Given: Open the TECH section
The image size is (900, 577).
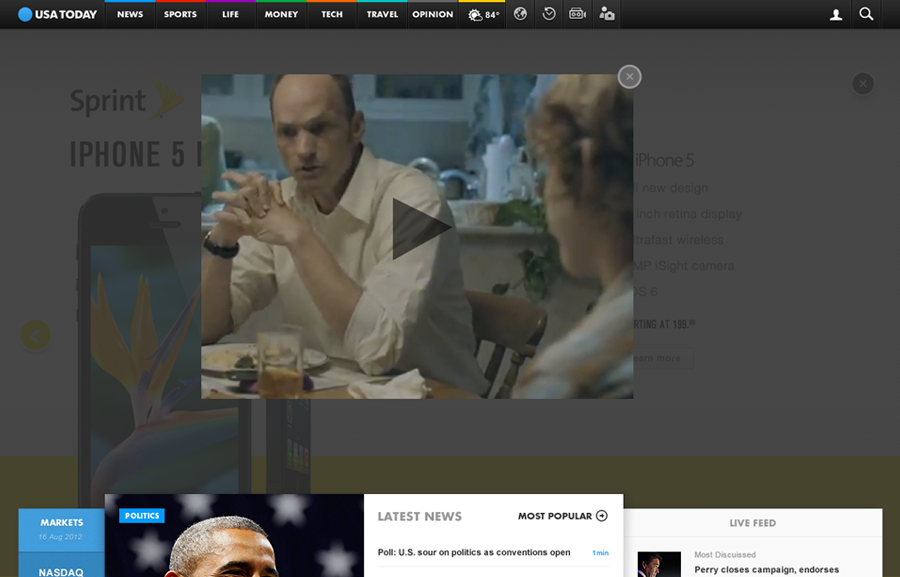Looking at the screenshot, I should pos(332,14).
